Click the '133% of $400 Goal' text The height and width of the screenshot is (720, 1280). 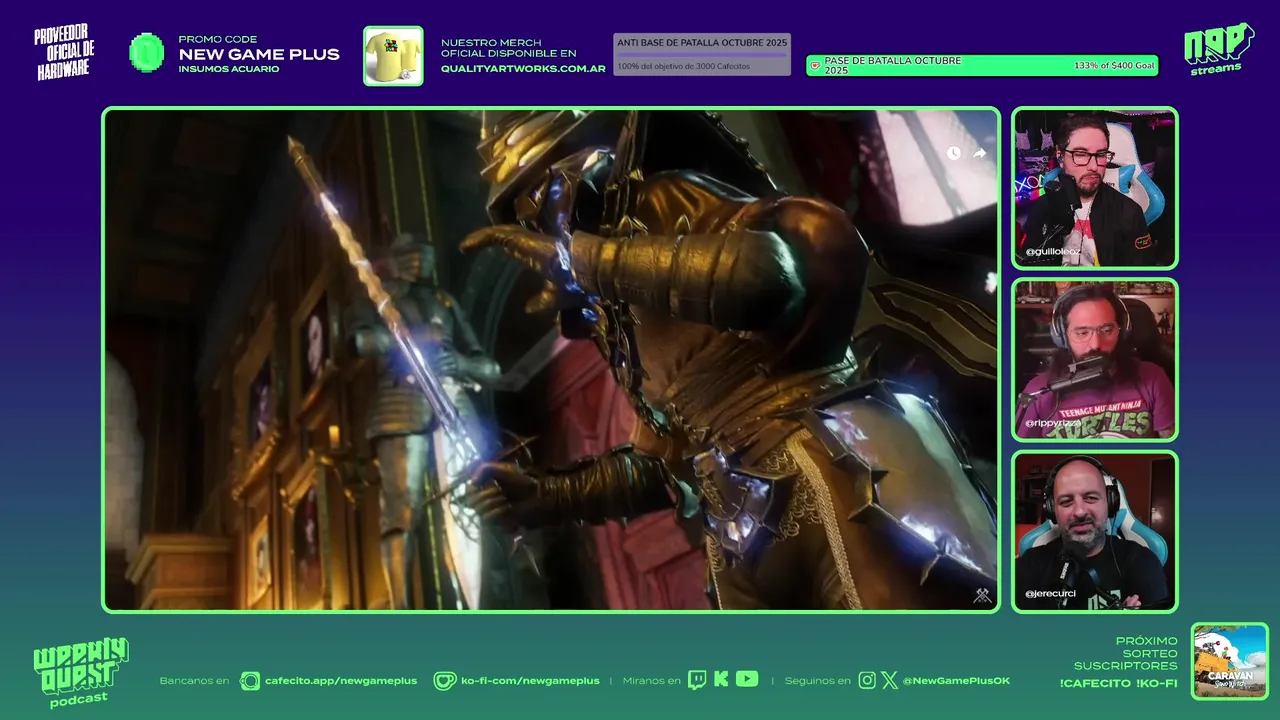point(1114,66)
